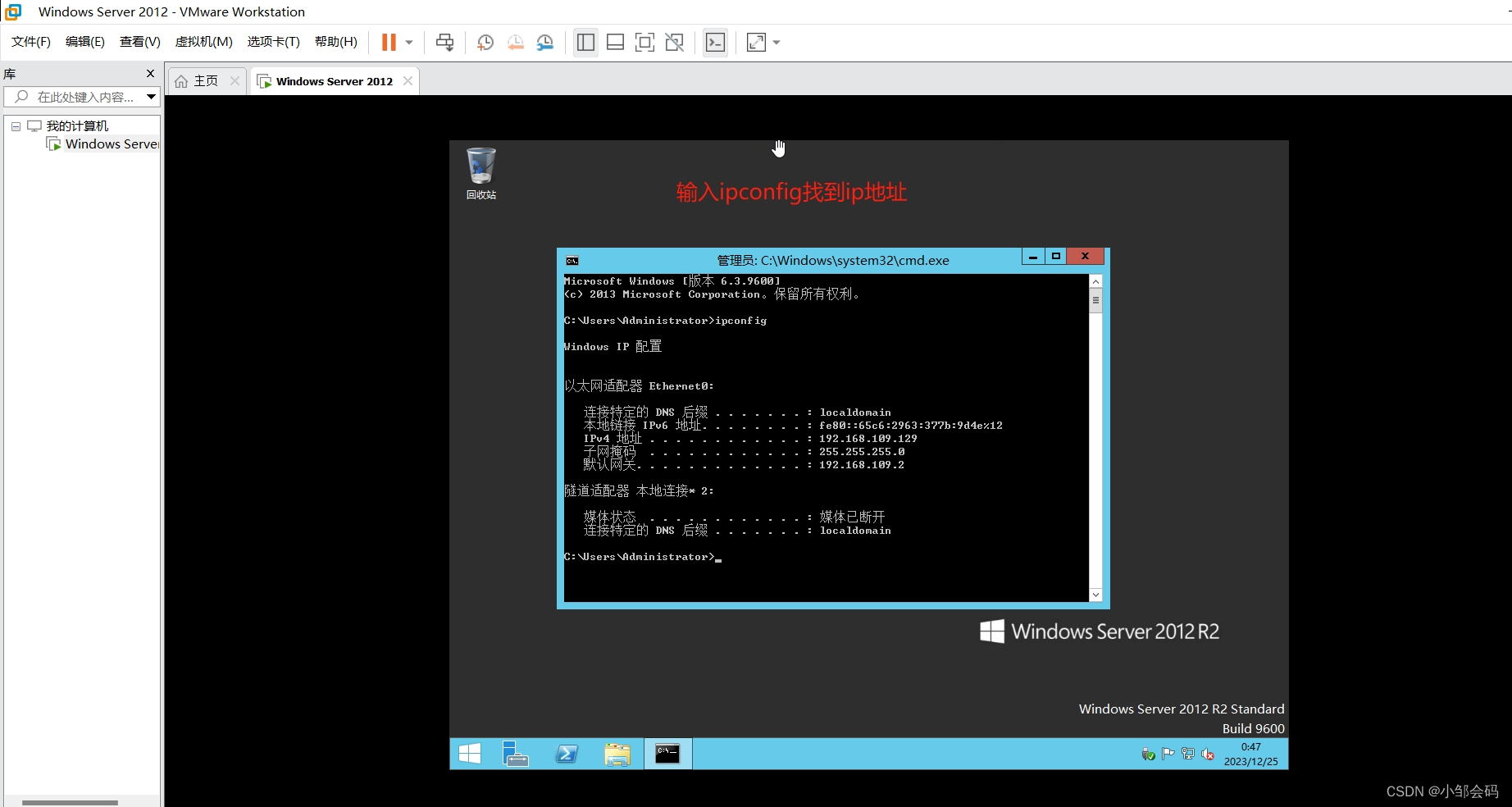Close the library panel
Screen dimensions: 1512x807
coord(150,73)
